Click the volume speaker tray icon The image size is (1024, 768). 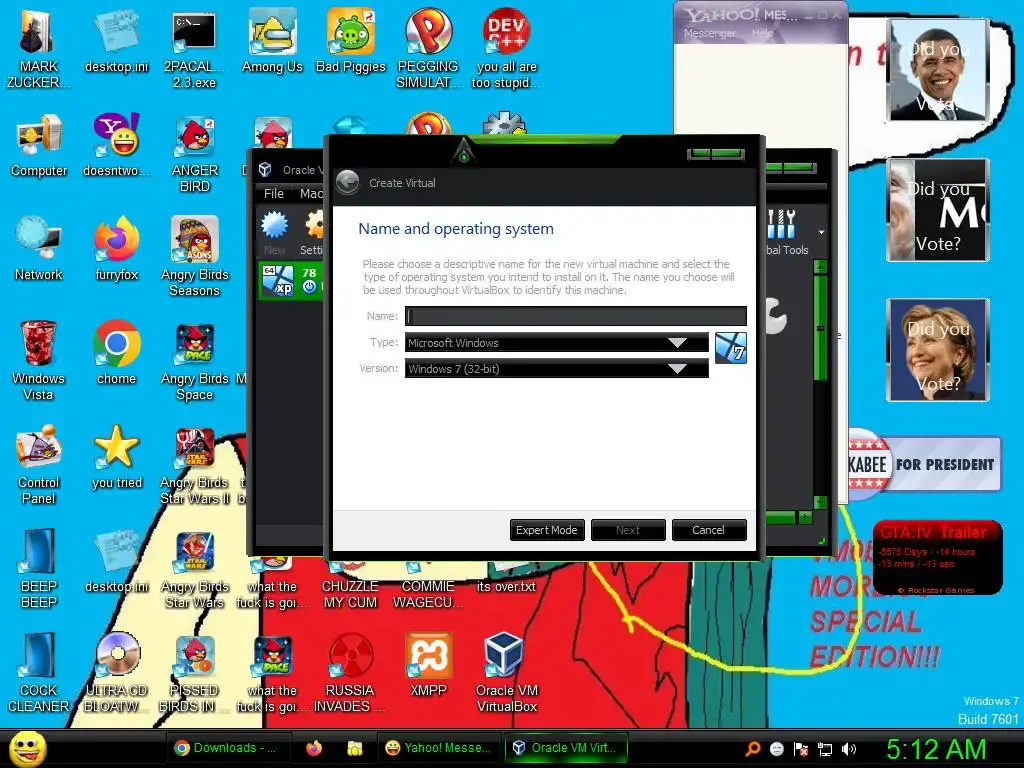point(849,749)
